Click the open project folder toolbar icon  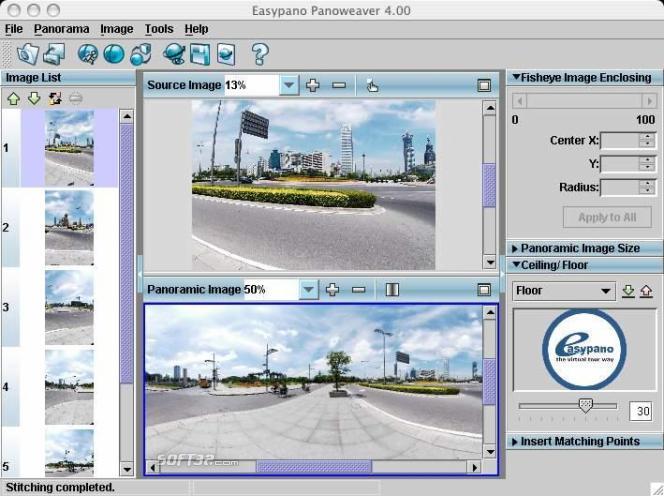point(28,54)
